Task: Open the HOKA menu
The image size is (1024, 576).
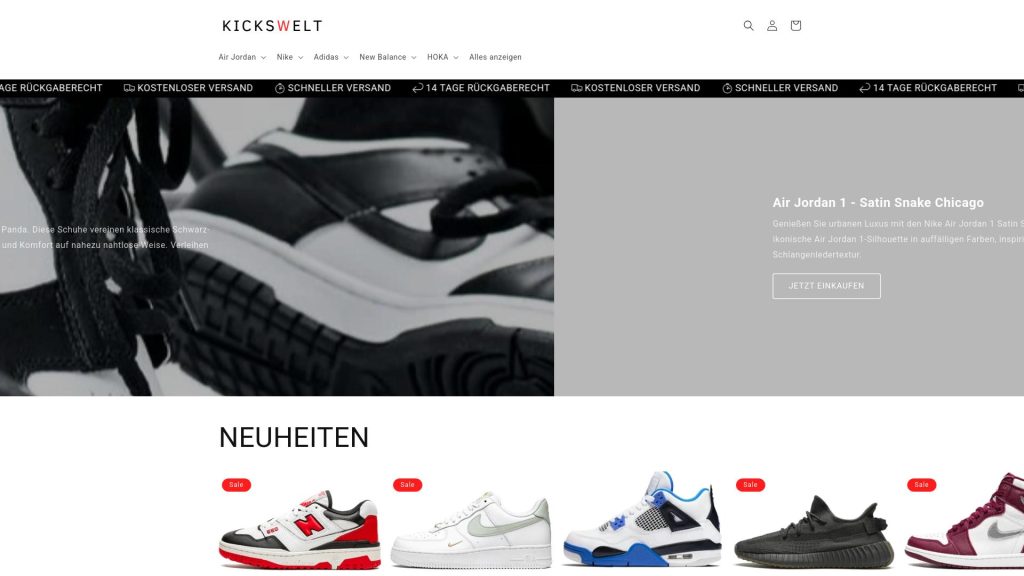Action: [x=443, y=57]
